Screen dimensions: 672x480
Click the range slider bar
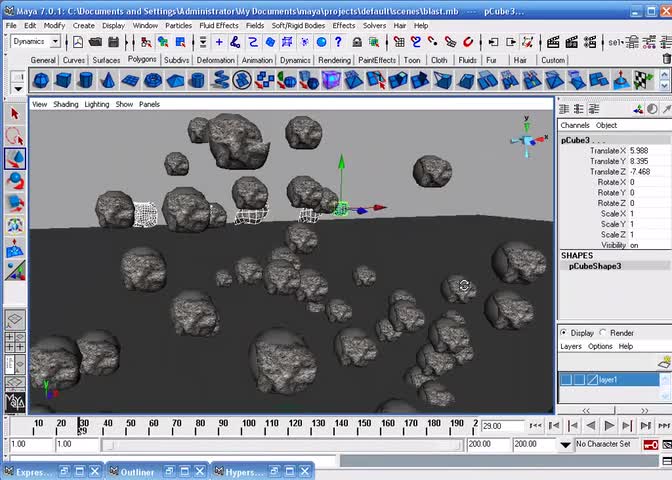point(283,445)
